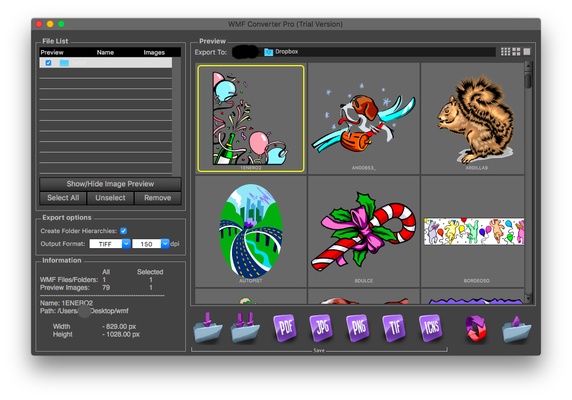Select the AN00853_ dog thumbnail
The width and height of the screenshot is (572, 400).
tap(364, 118)
